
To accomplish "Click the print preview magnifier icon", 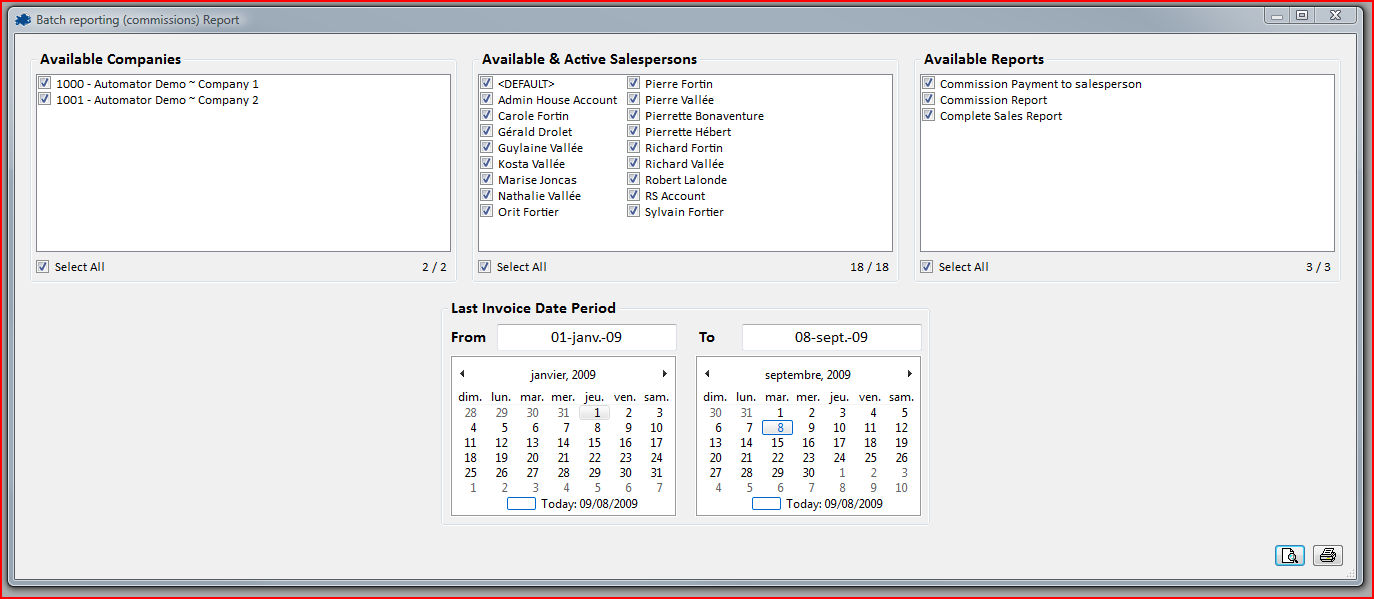I will tap(1290, 555).
